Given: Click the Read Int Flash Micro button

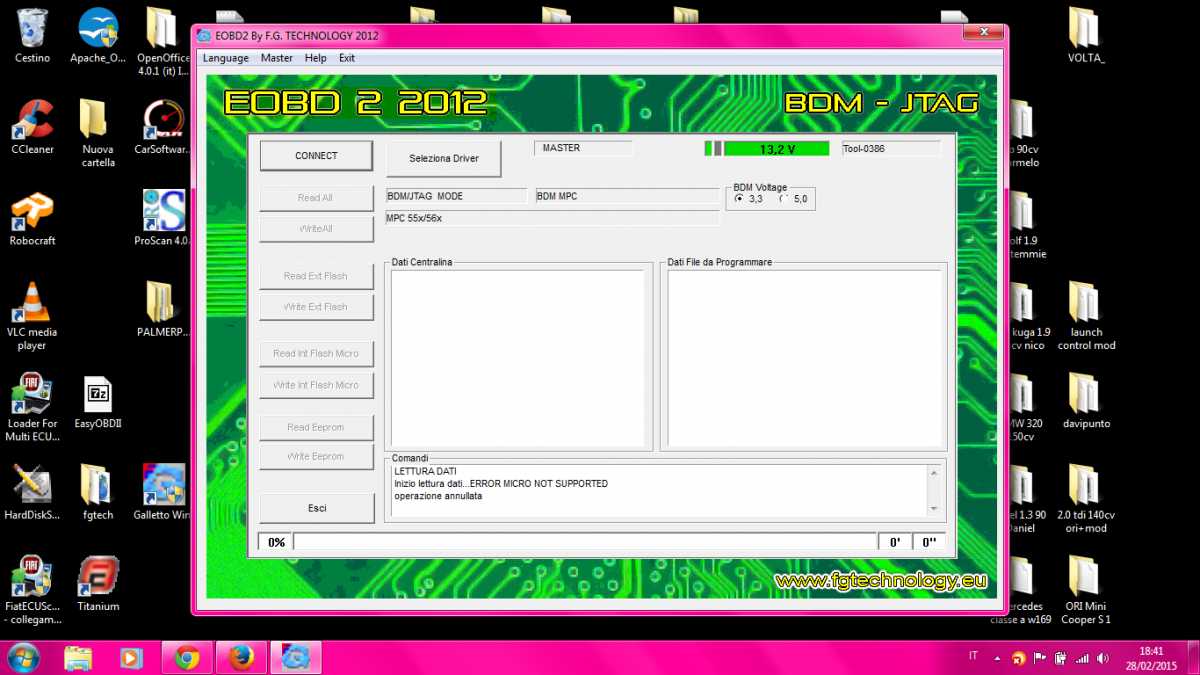Looking at the screenshot, I should point(316,353).
